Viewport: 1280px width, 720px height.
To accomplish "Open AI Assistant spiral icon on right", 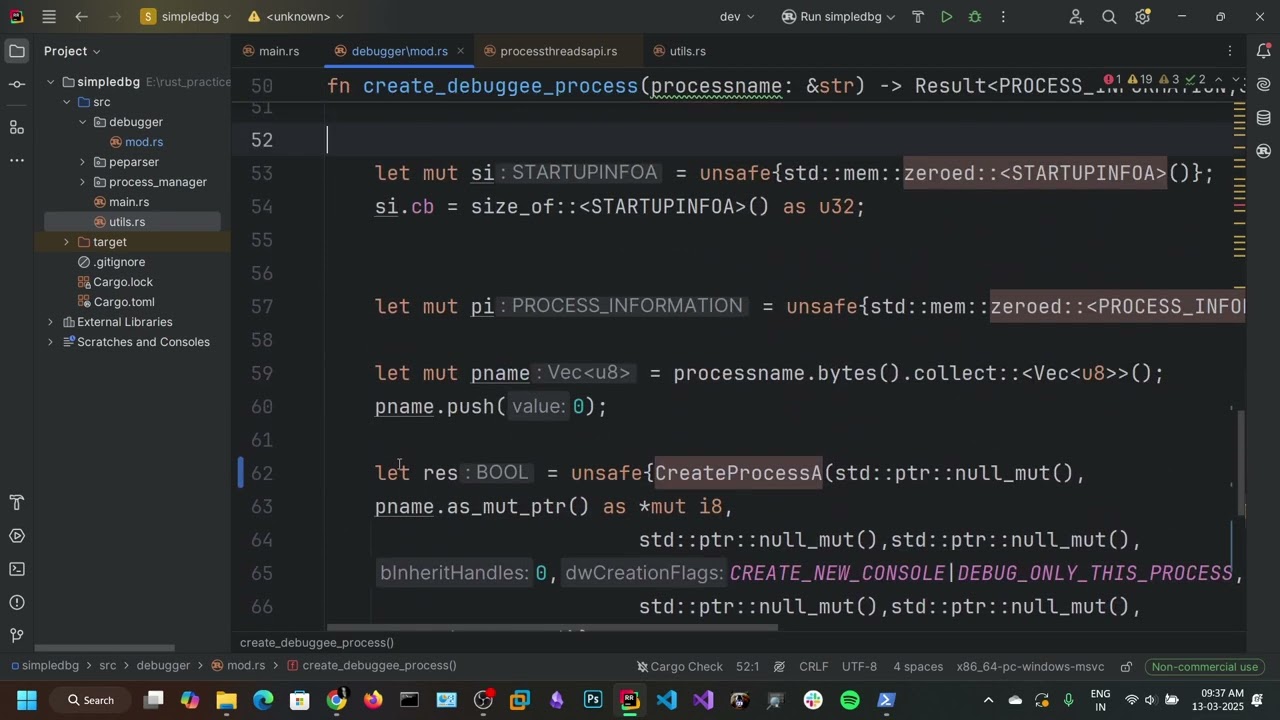I will click(1263, 84).
